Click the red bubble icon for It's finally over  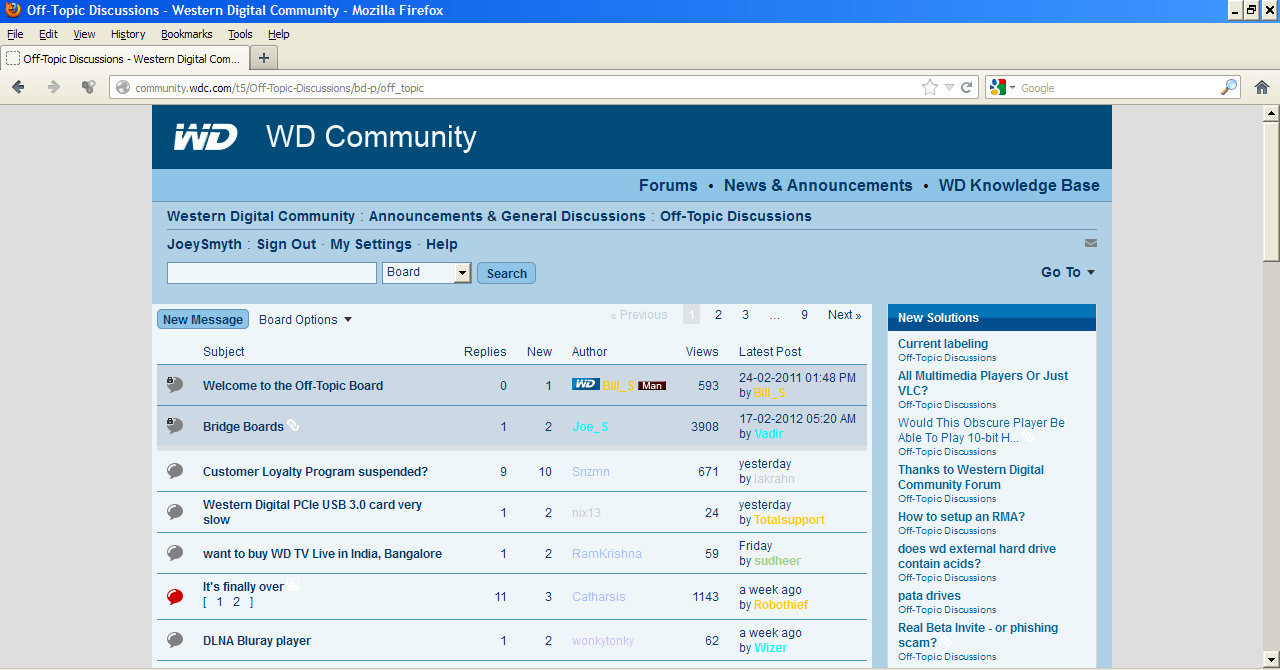(x=175, y=597)
